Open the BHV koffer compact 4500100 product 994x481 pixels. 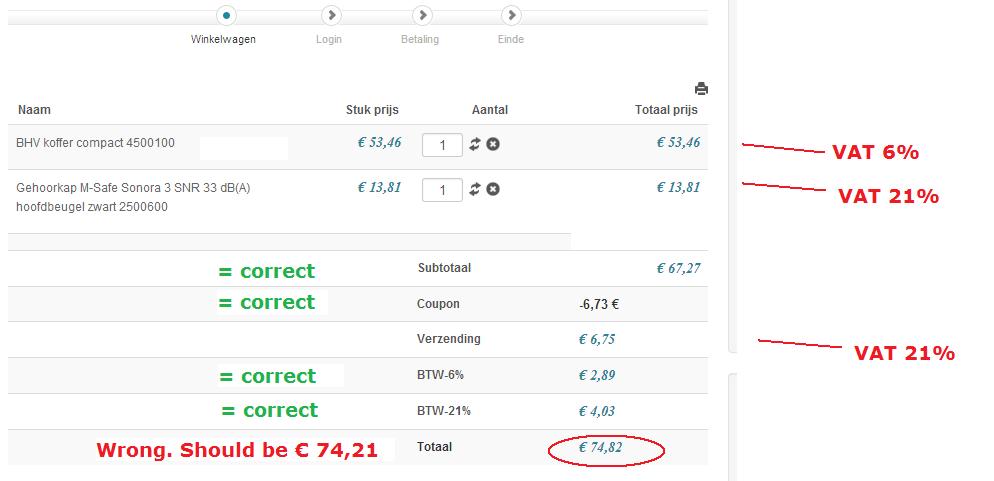pos(95,143)
